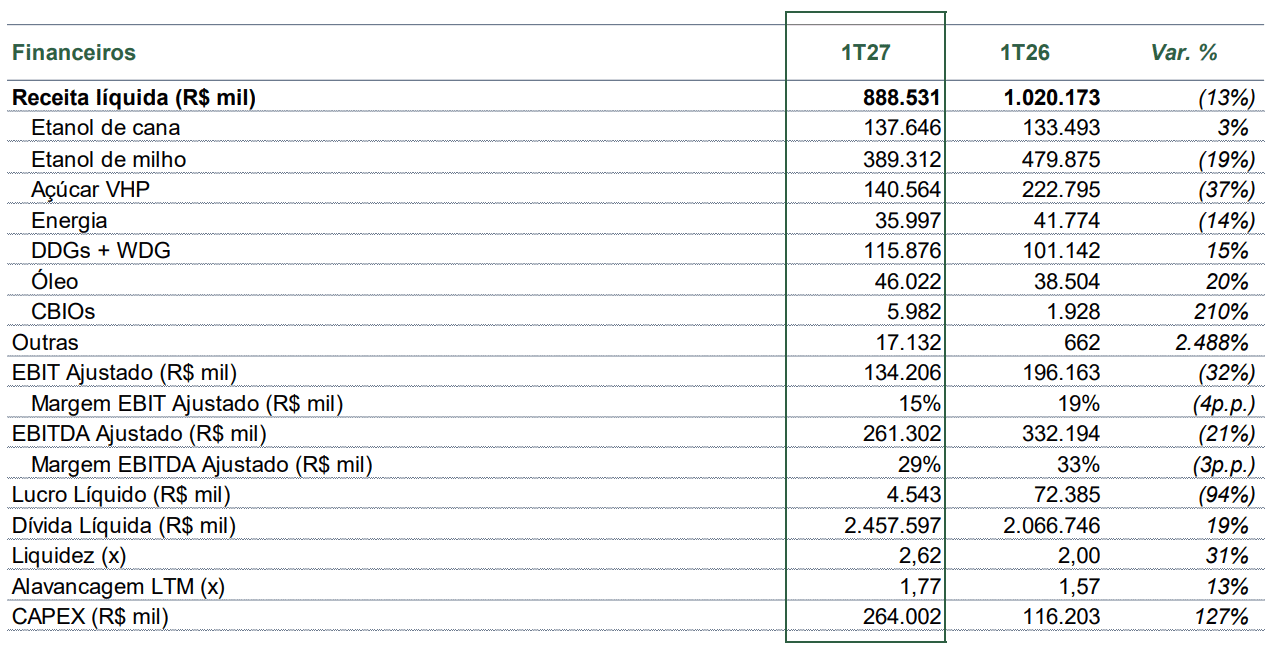This screenshot has height=645, width=1275.
Task: Click the 'Energia' row label
Action: [70, 220]
